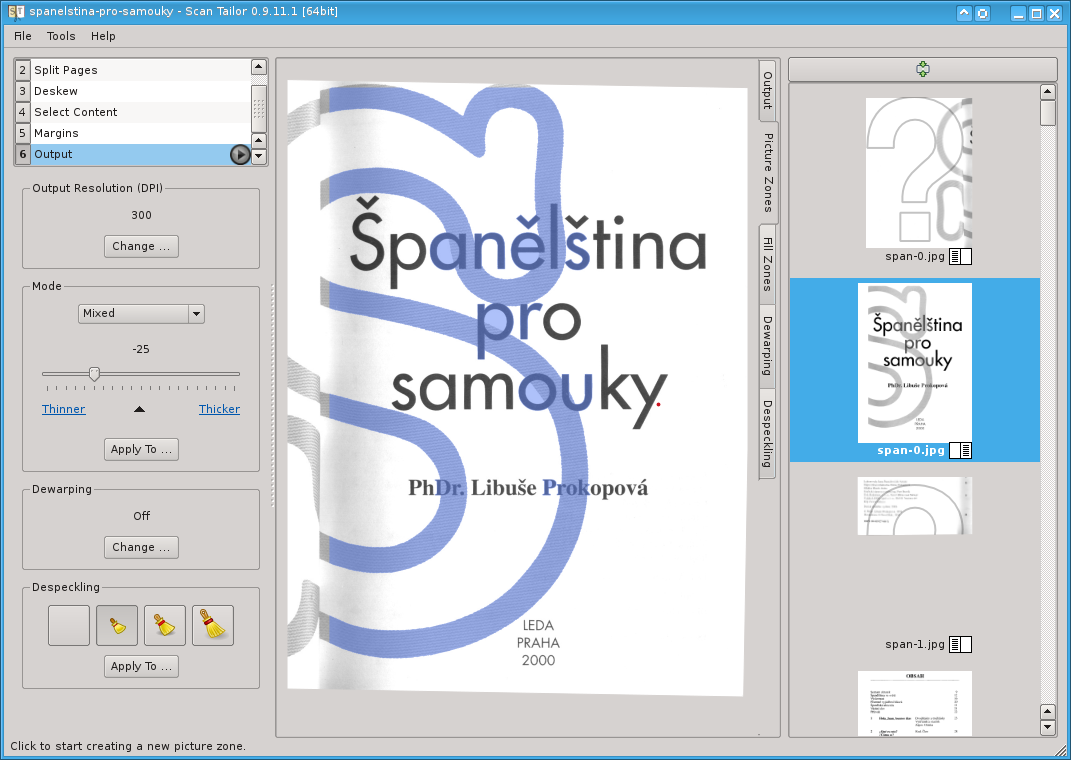Click the round title bar button beside the up-arrow

click(982, 13)
